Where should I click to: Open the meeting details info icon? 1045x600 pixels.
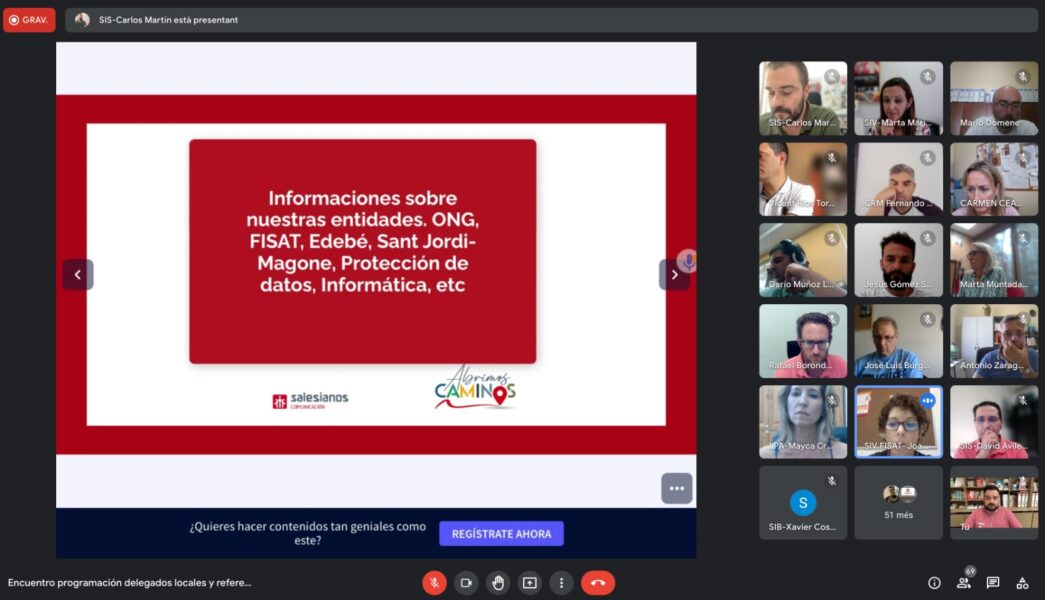(934, 583)
